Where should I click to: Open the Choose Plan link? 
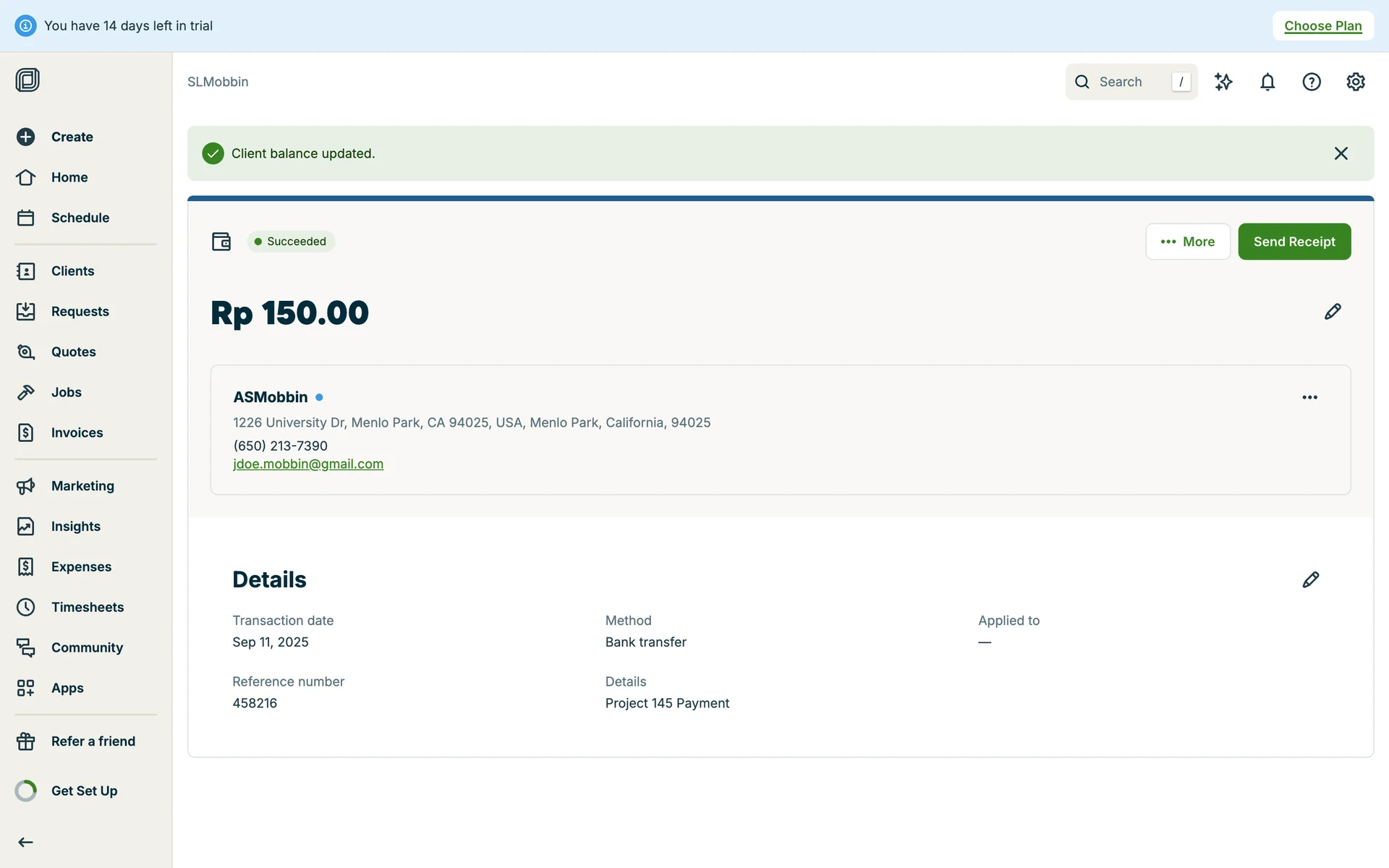1322,26
